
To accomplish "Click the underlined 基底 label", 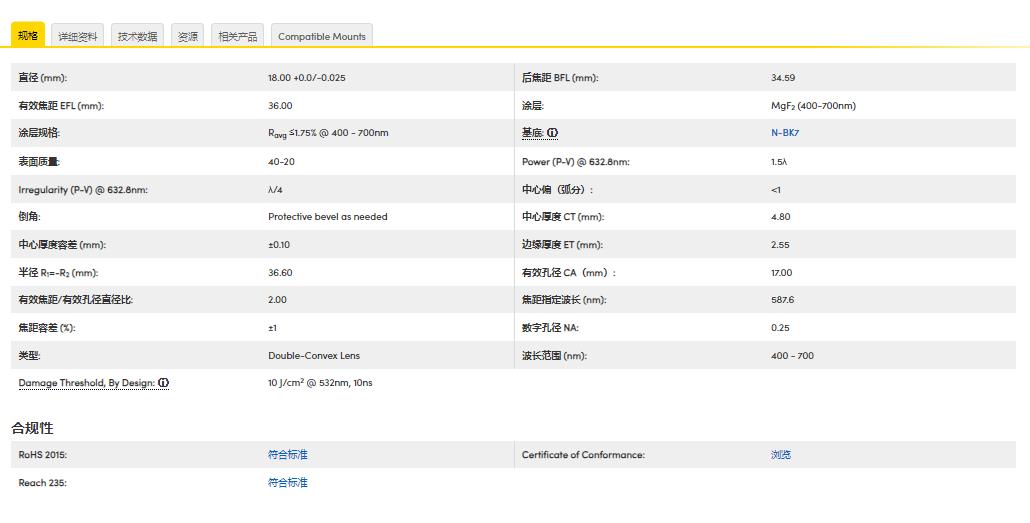I will point(532,133).
